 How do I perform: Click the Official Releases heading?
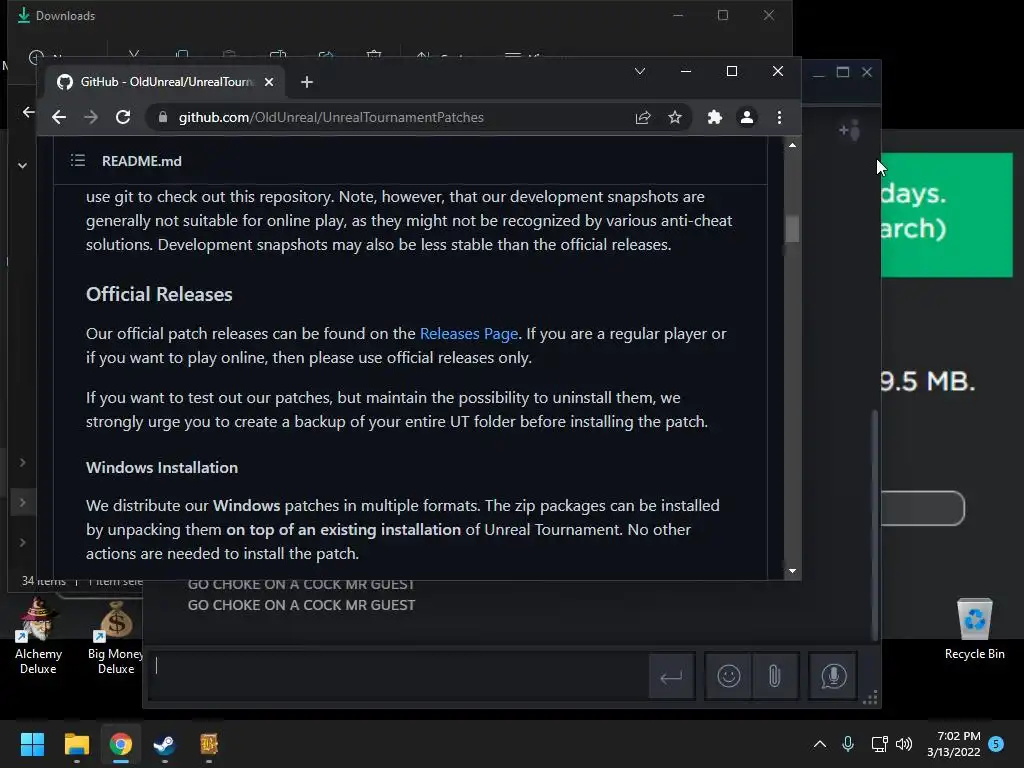pos(159,295)
